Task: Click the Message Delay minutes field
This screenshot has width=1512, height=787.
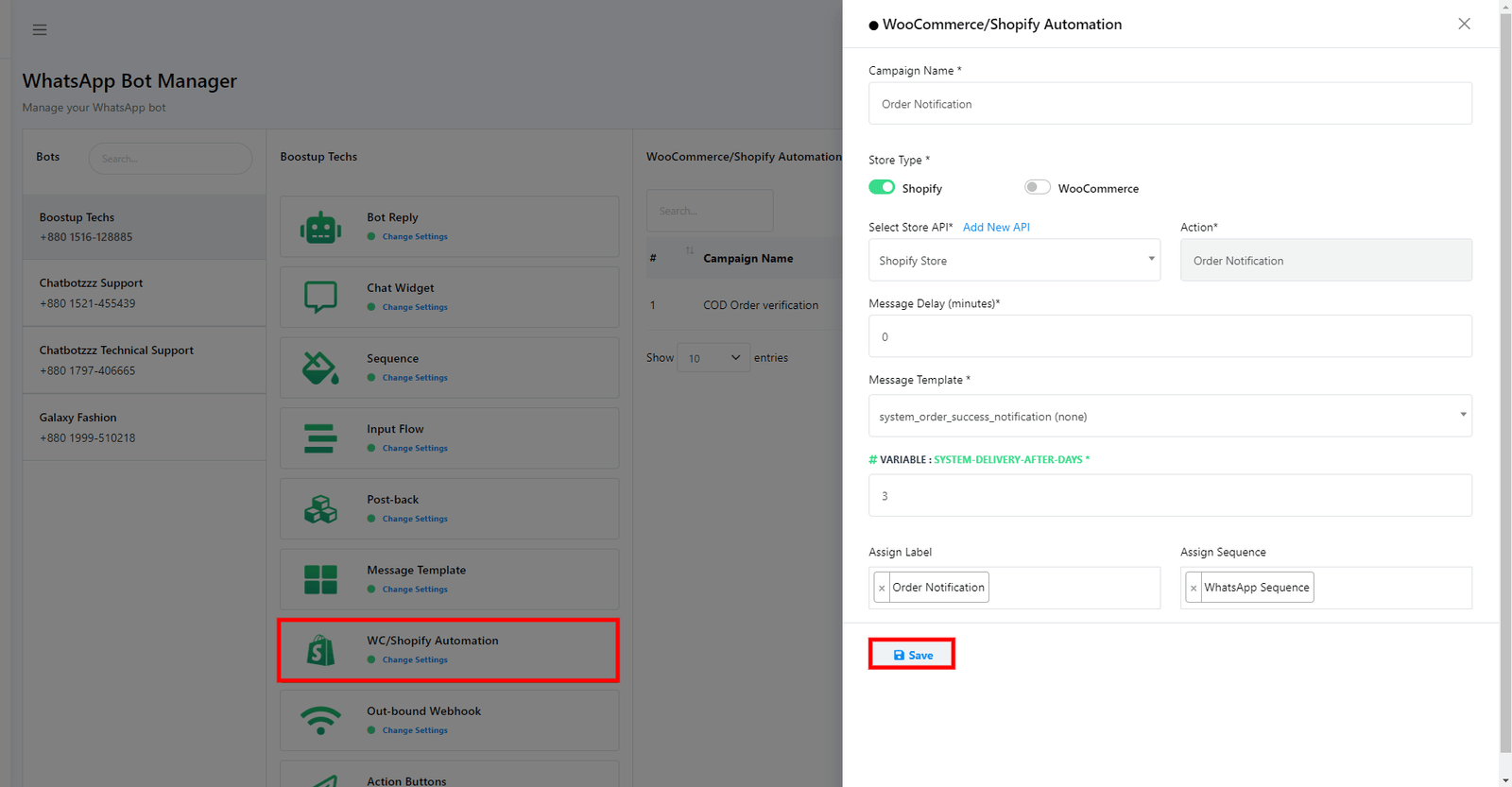Action: (x=1170, y=336)
